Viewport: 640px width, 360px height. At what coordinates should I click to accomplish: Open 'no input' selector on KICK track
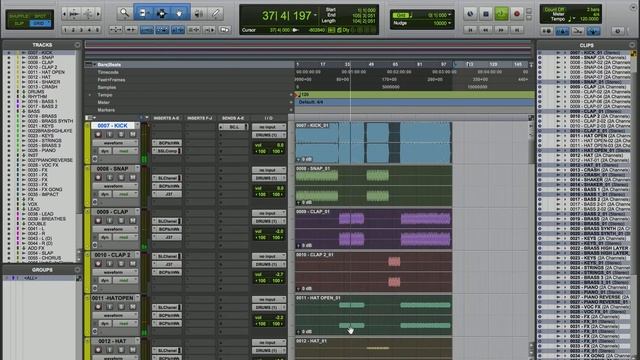[269, 127]
